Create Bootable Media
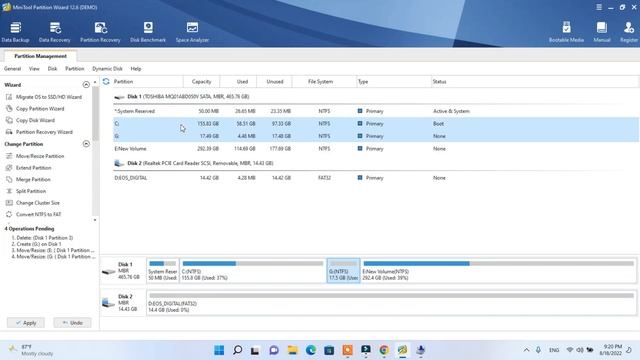Image resolution: width=640 pixels, height=360 pixels. [x=566, y=32]
